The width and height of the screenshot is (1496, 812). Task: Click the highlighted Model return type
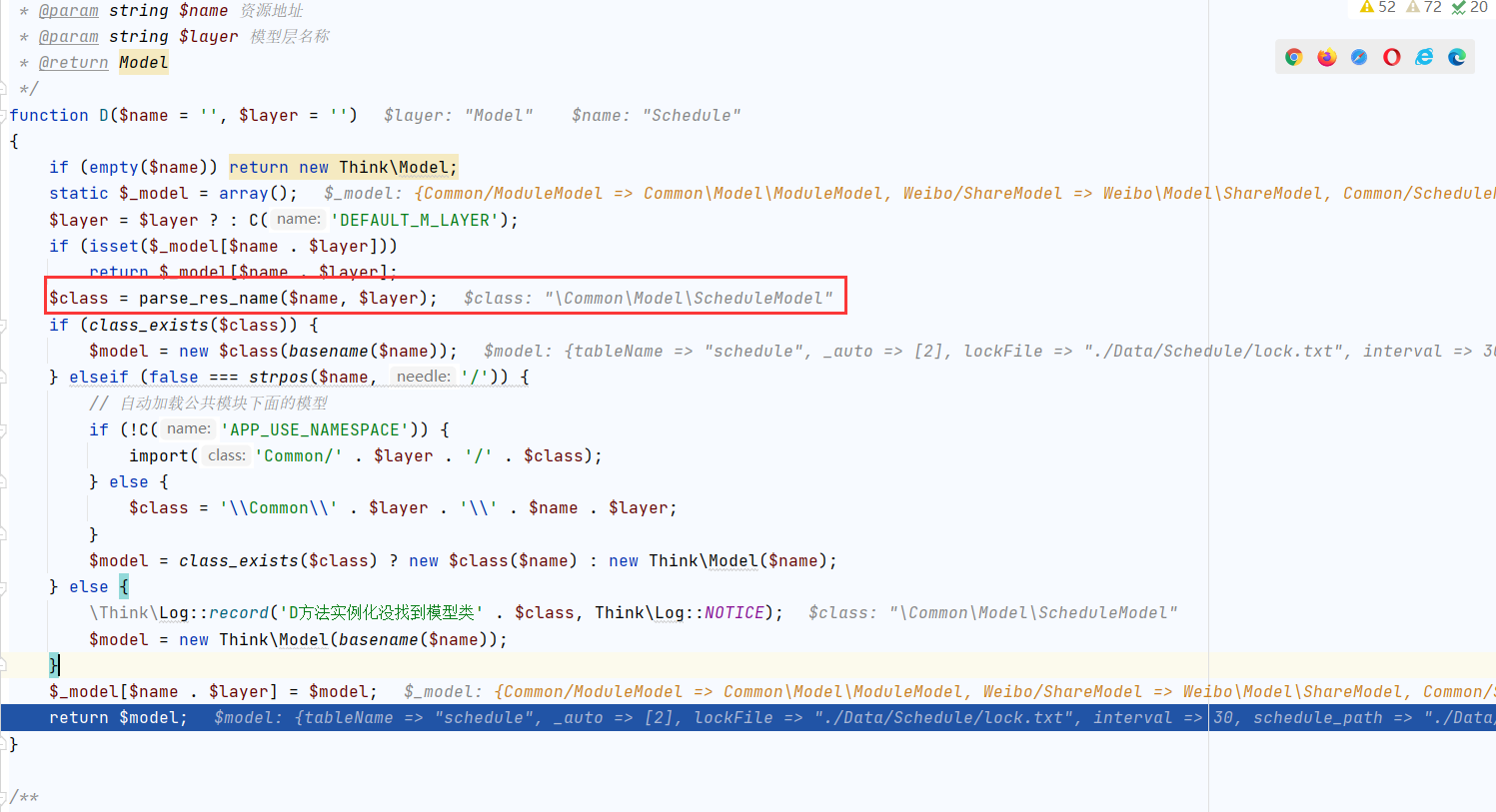144,62
